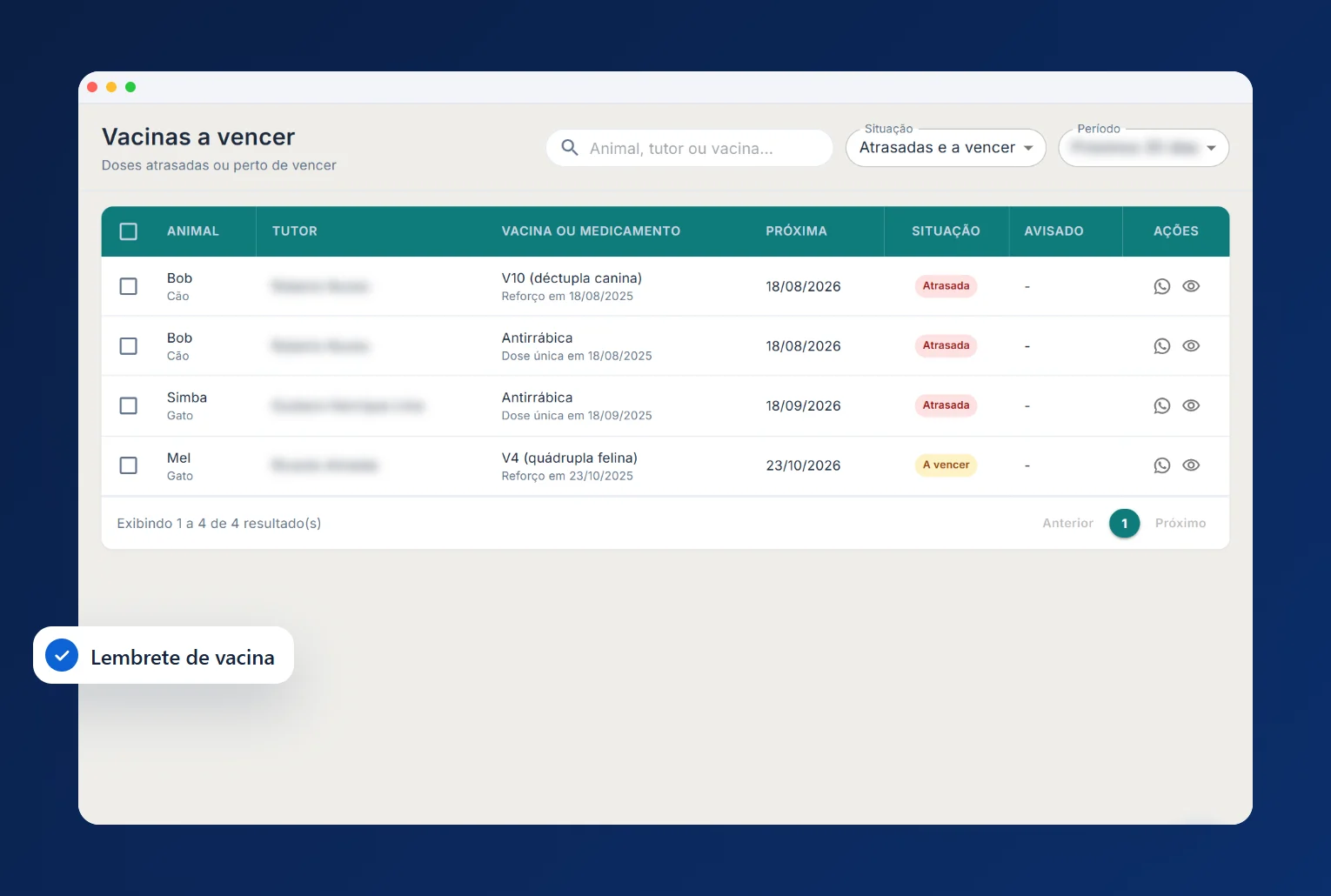View details of Bob's Antirrábica row
The height and width of the screenshot is (896, 1331).
coord(1191,346)
